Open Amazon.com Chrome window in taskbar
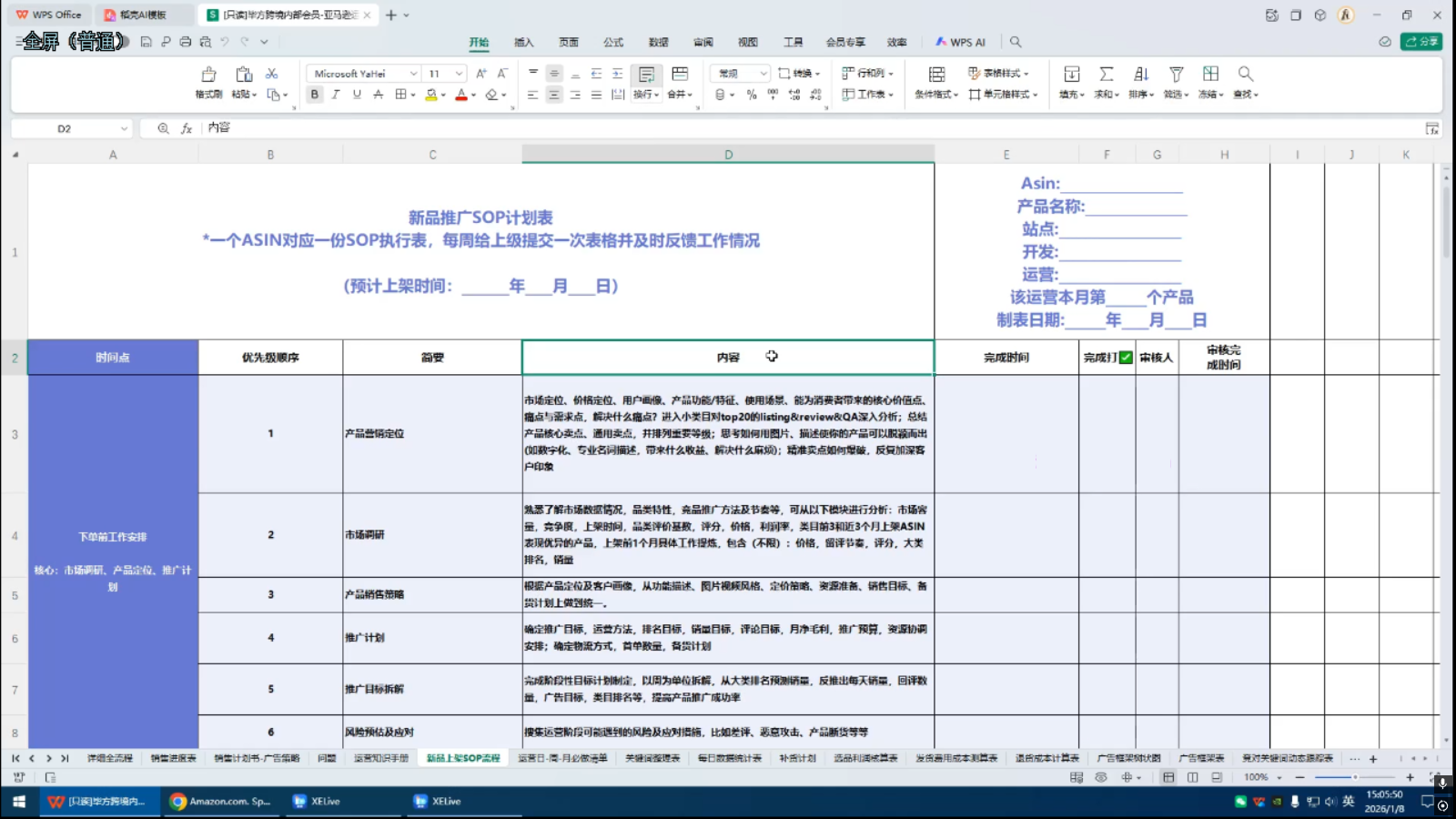The height and width of the screenshot is (819, 1456). tap(221, 802)
